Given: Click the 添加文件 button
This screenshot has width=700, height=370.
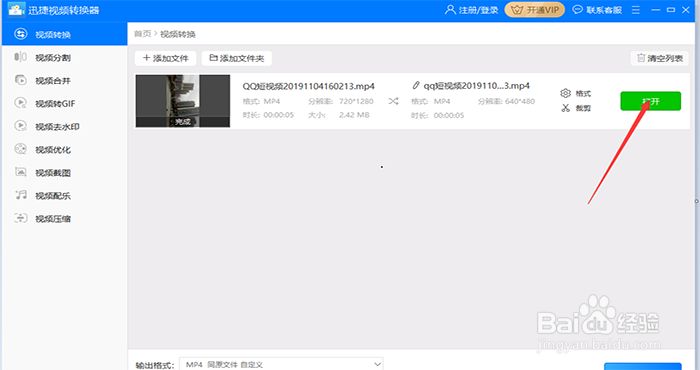Looking at the screenshot, I should point(166,58).
